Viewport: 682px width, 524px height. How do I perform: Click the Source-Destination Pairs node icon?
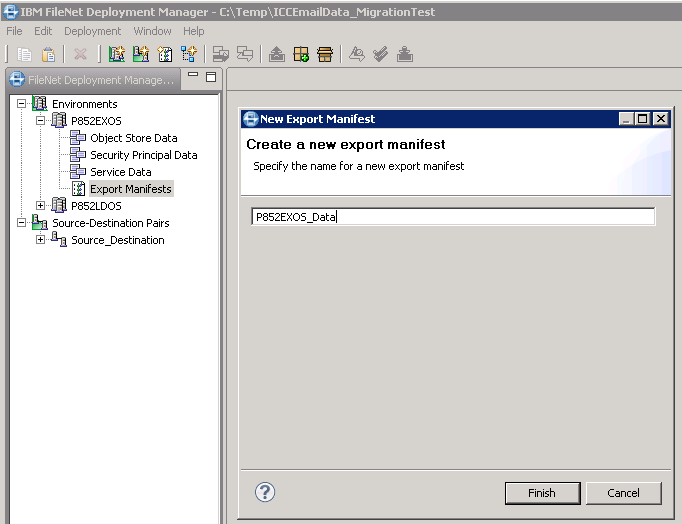coord(40,223)
